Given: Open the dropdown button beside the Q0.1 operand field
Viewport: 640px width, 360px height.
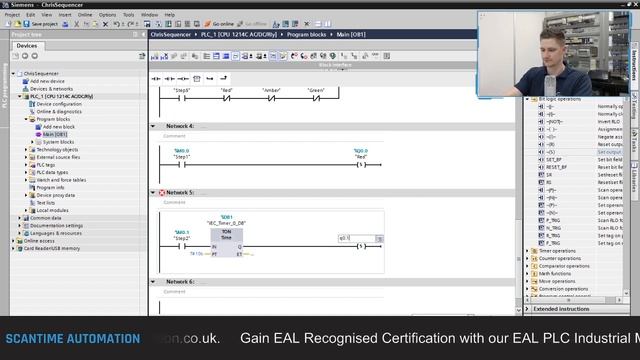Looking at the screenshot, I should (379, 238).
